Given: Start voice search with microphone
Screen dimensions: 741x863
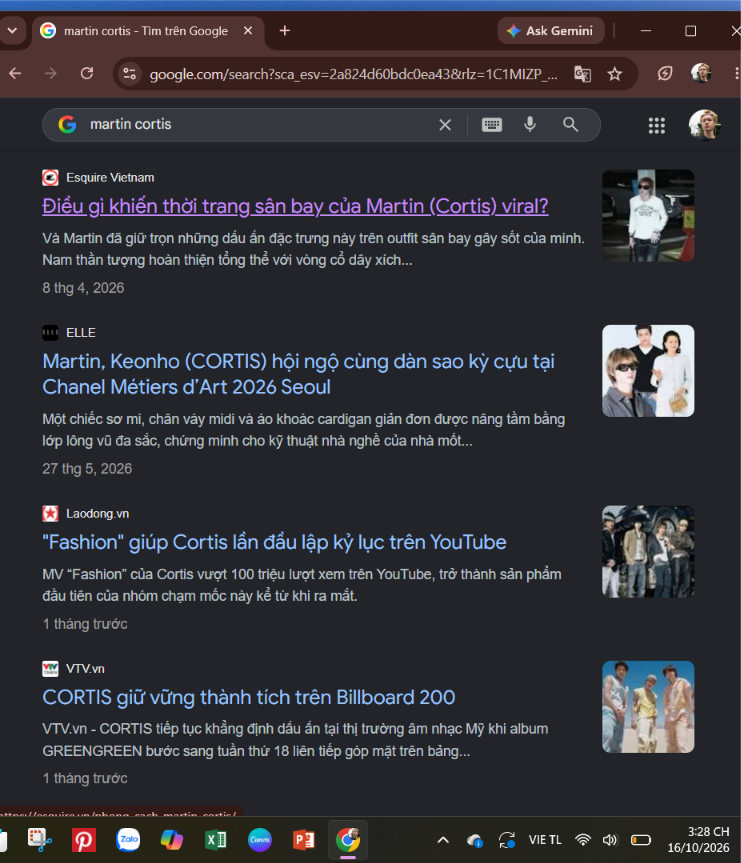Looking at the screenshot, I should coord(530,124).
